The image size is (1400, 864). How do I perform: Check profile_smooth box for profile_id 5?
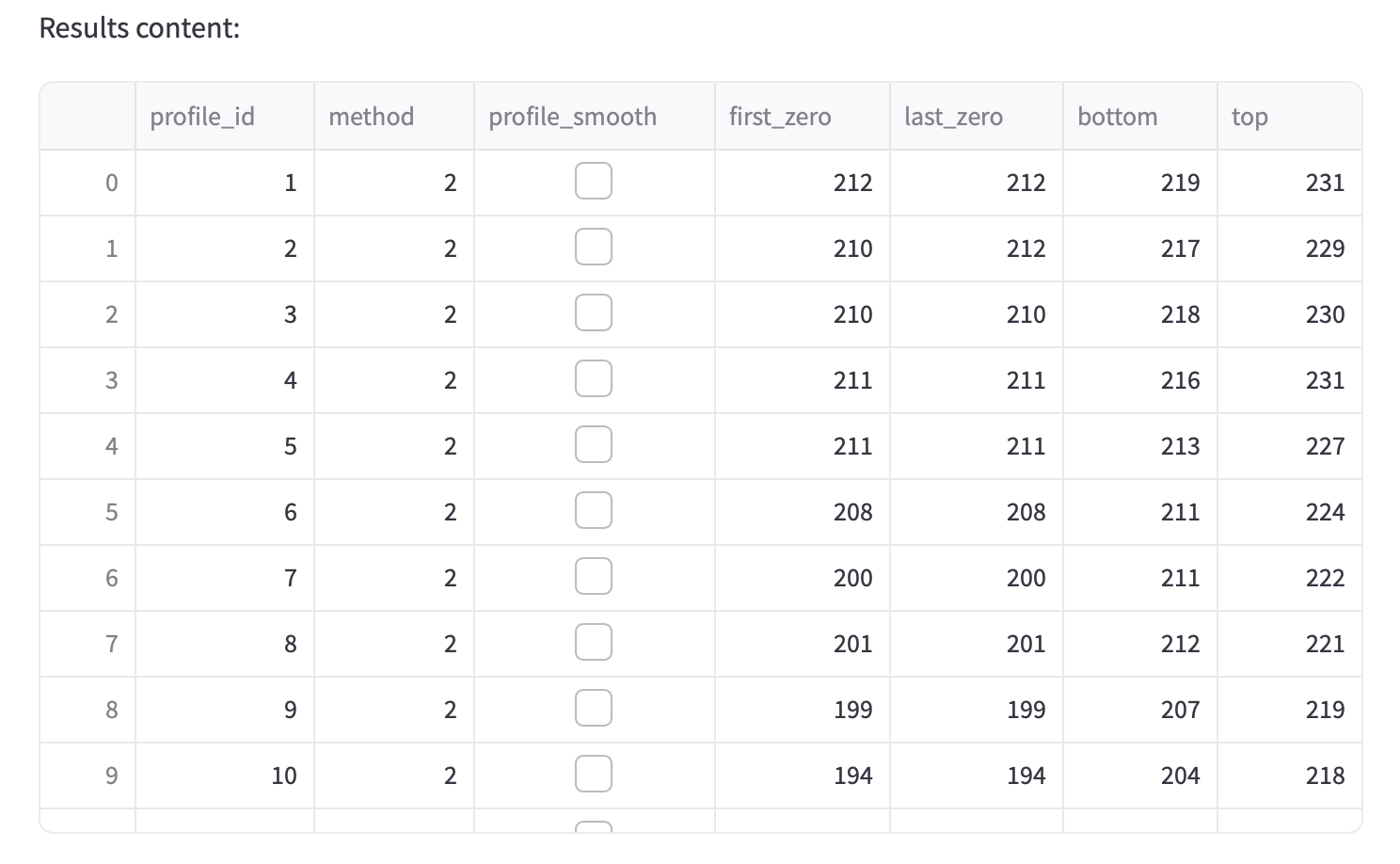[x=594, y=444]
